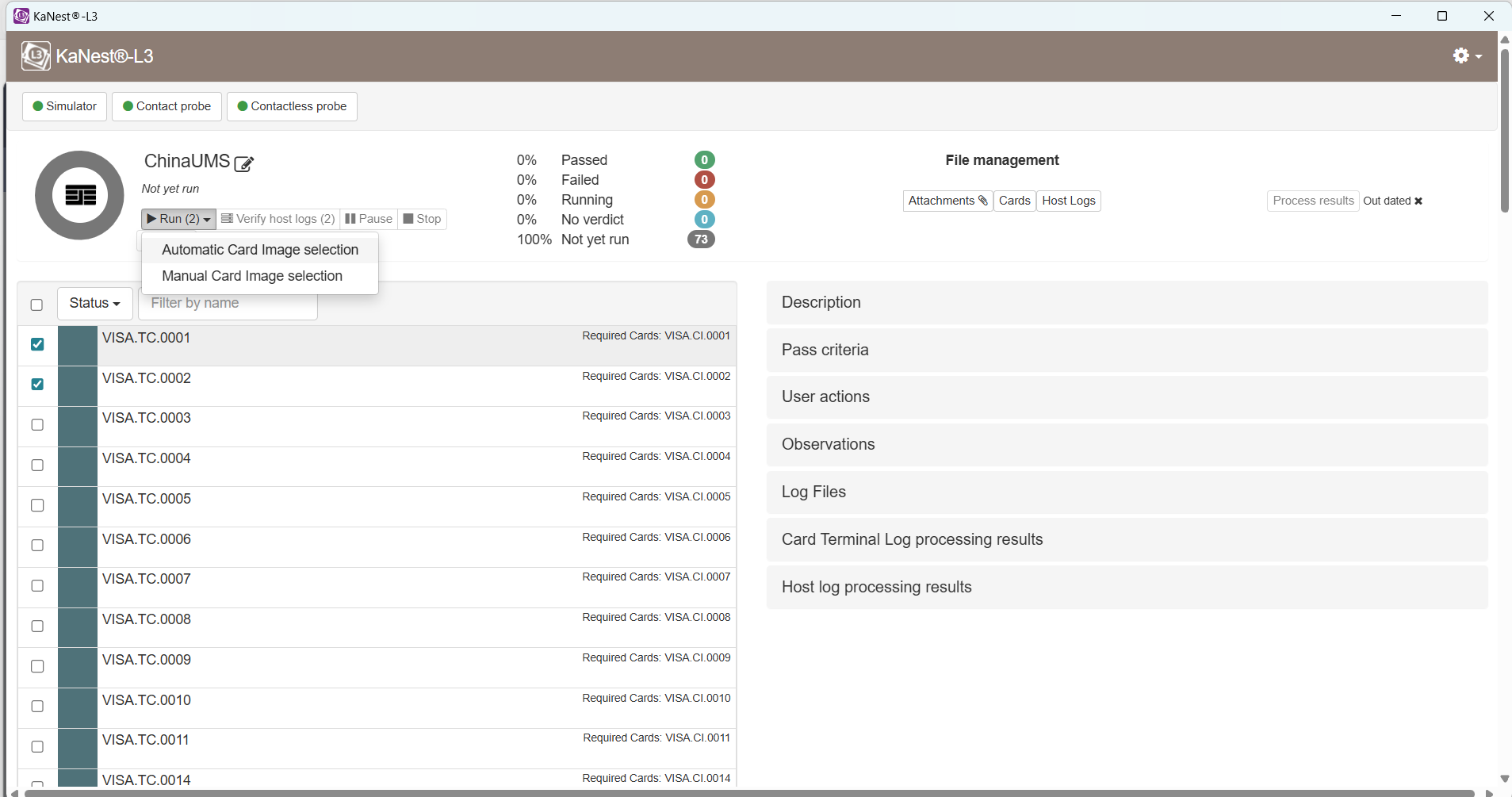
Task: Click Required Cards VISA.CI.0007 text
Action: (656, 577)
